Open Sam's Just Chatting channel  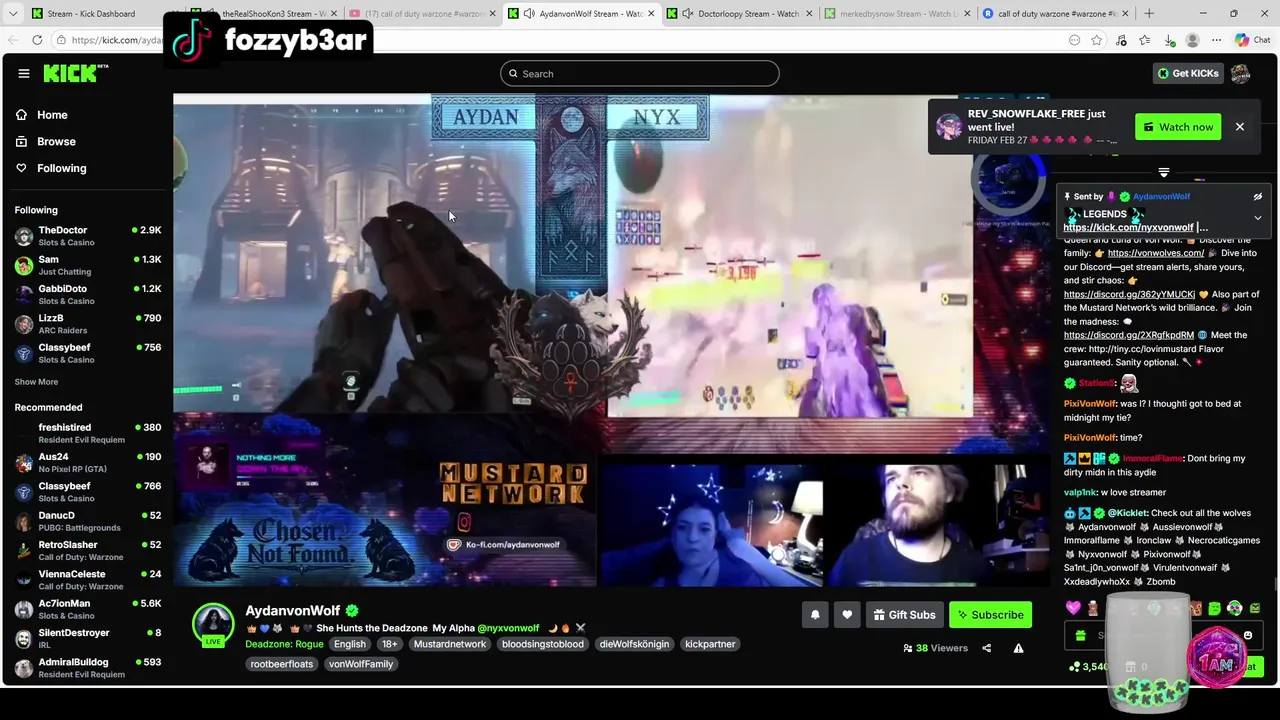(87, 265)
